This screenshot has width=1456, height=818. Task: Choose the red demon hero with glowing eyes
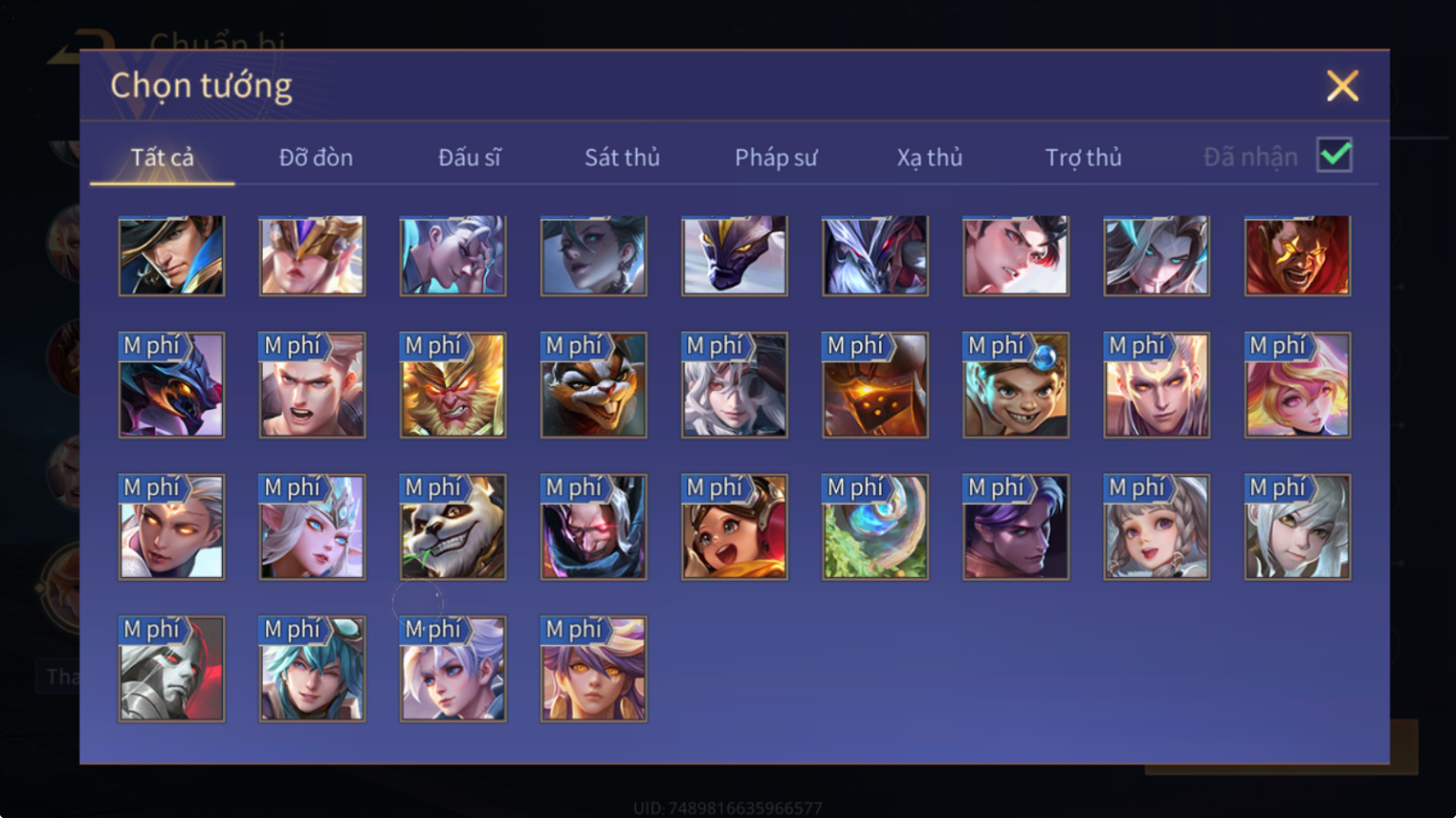(x=1297, y=255)
